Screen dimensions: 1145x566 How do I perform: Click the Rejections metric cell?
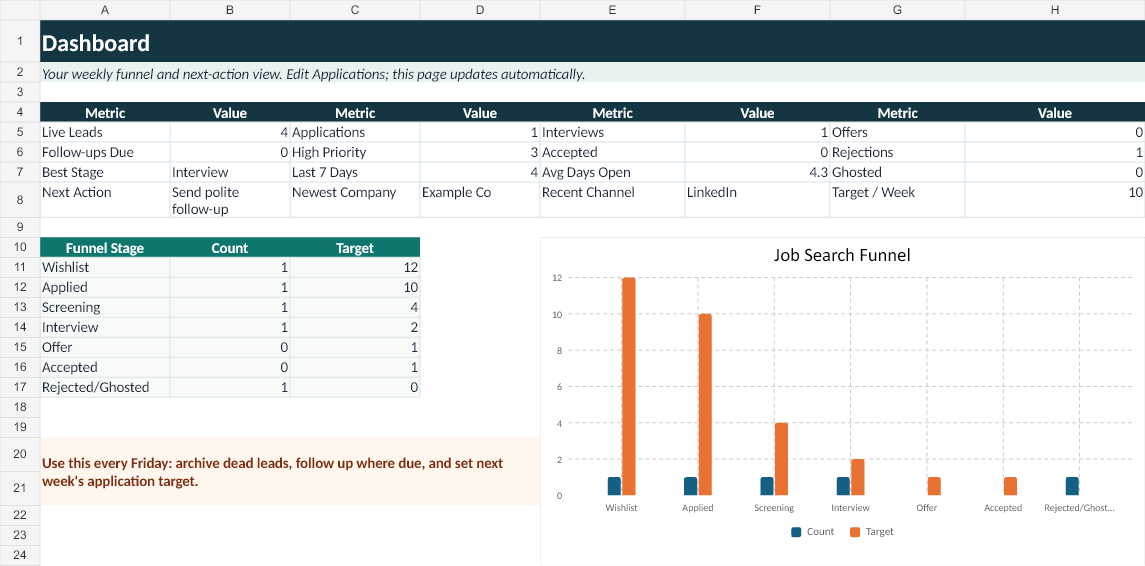(897, 153)
